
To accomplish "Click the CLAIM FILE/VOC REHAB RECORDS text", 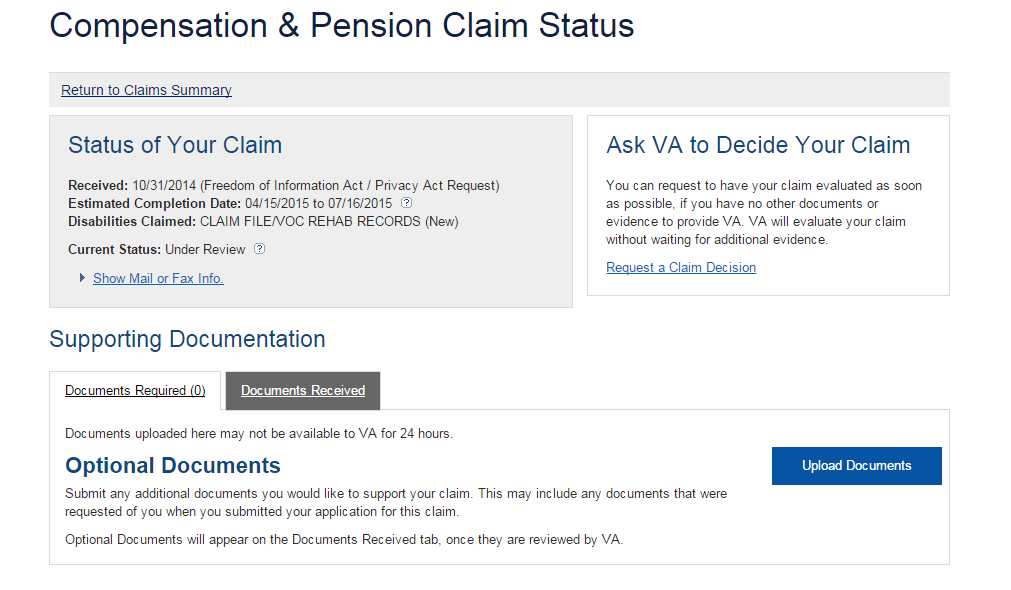I will click(x=310, y=221).
